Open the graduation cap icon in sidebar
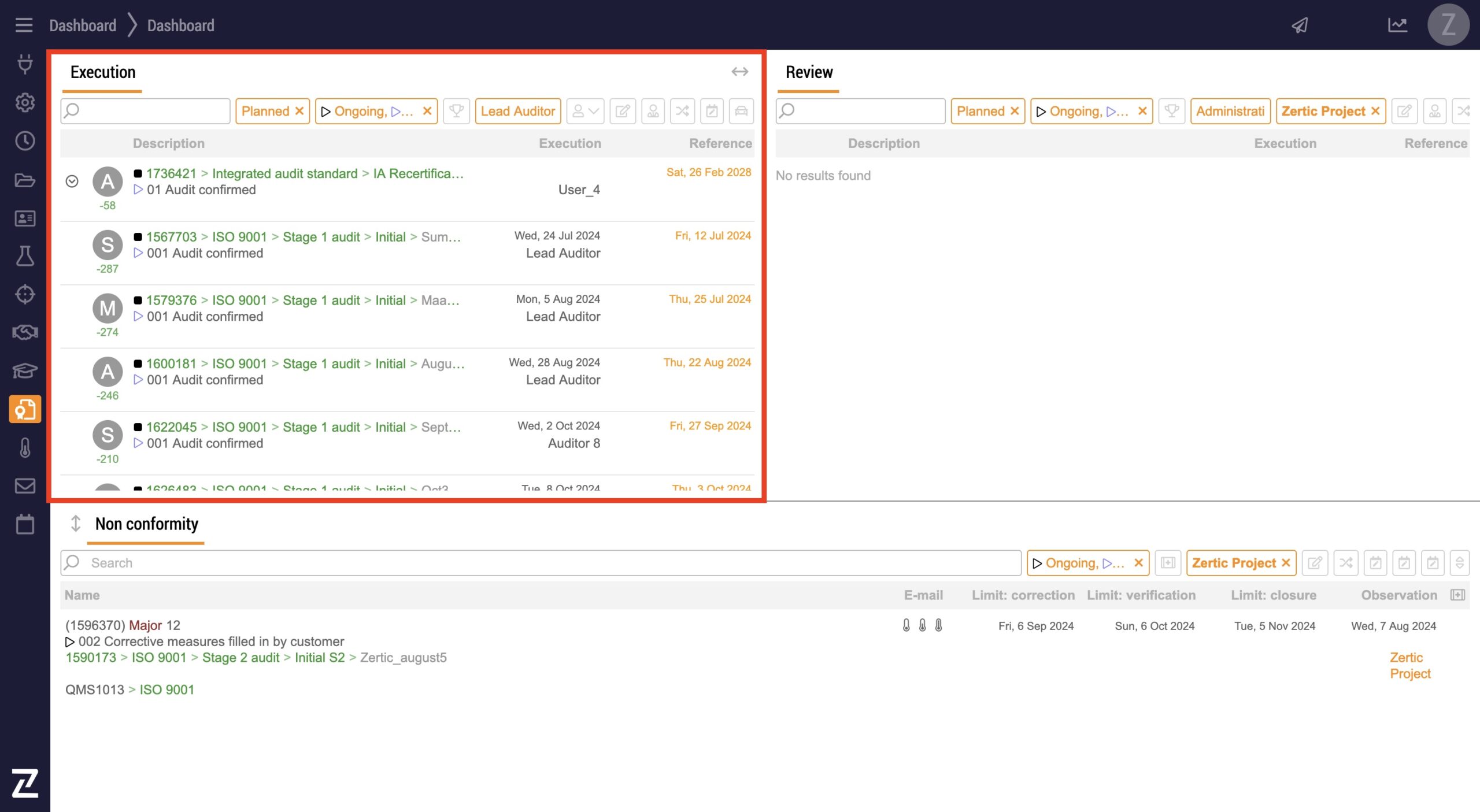 25,370
